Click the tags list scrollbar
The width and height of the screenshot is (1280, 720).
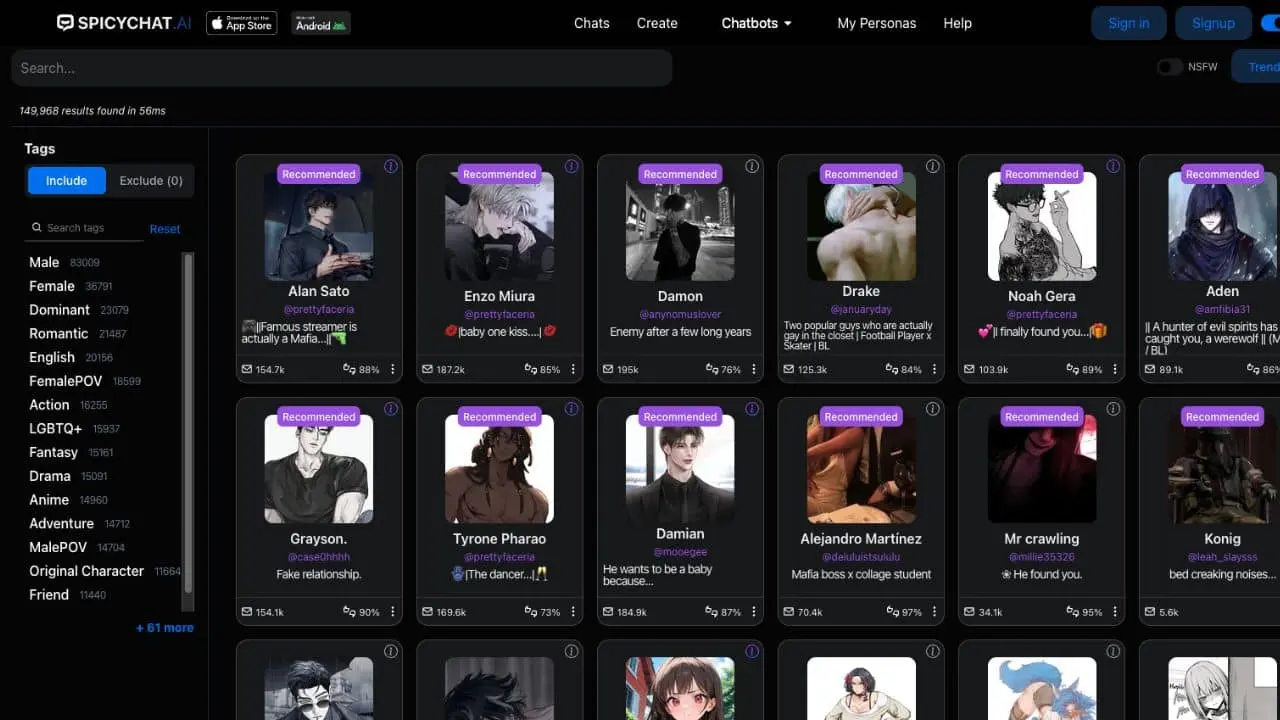pyautogui.click(x=187, y=430)
